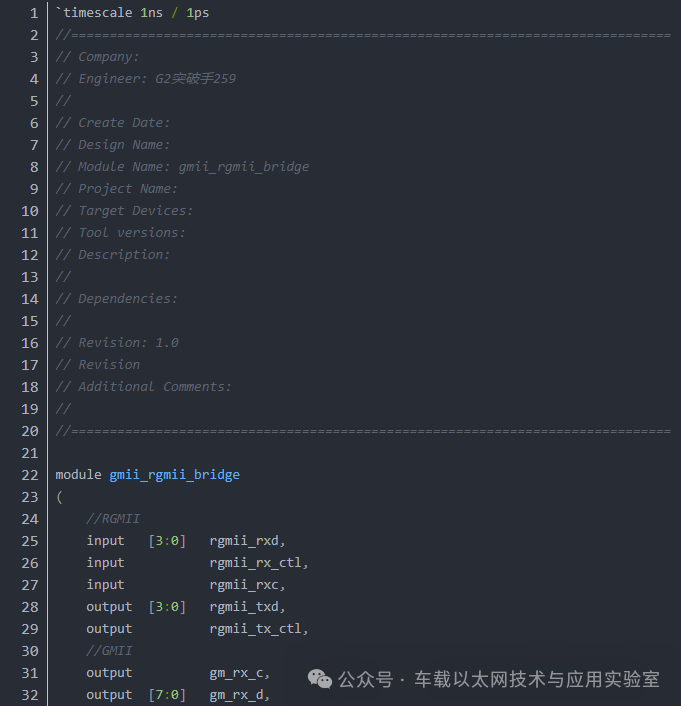This screenshot has height=706, width=681.
Task: Click the rgmii_rxc input port
Action: click(x=247, y=585)
